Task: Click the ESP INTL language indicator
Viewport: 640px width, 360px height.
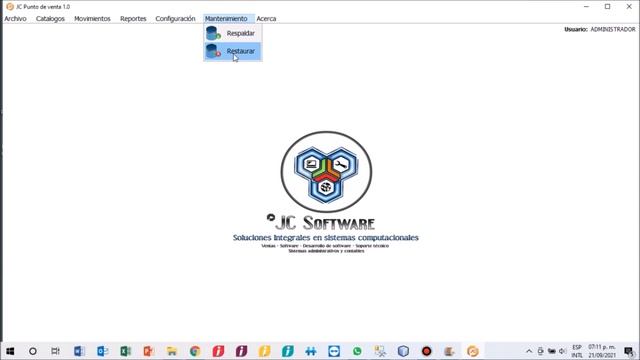Action: tap(577, 351)
